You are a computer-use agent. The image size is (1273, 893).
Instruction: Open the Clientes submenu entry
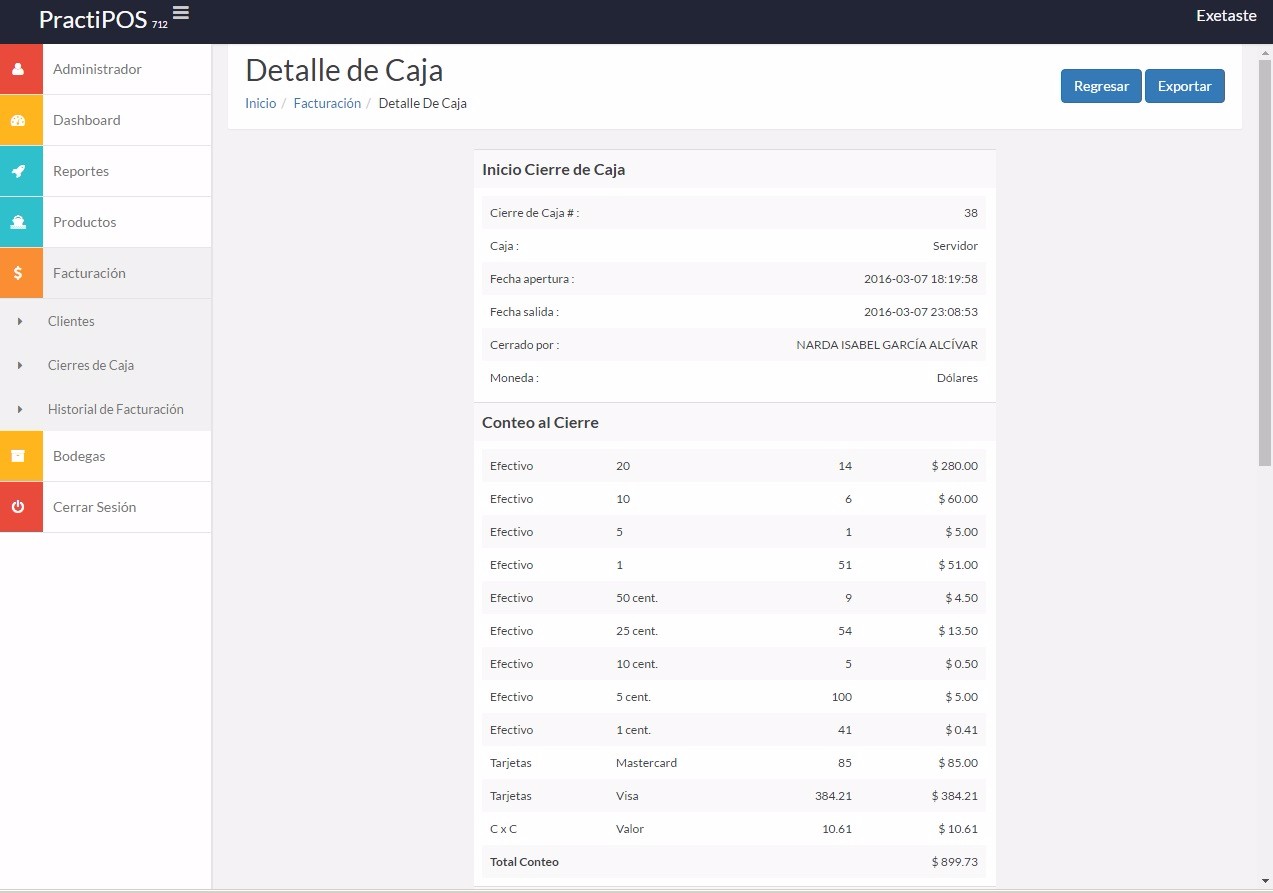click(71, 321)
